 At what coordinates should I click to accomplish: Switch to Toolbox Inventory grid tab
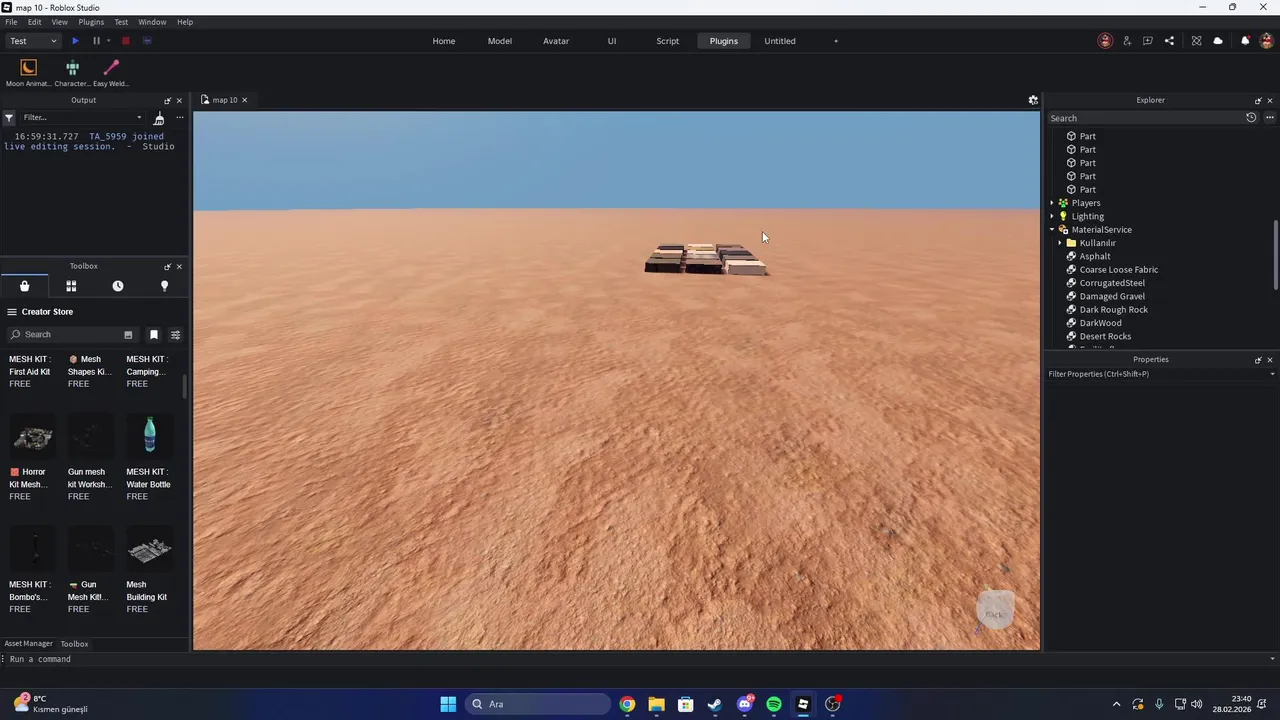[71, 286]
